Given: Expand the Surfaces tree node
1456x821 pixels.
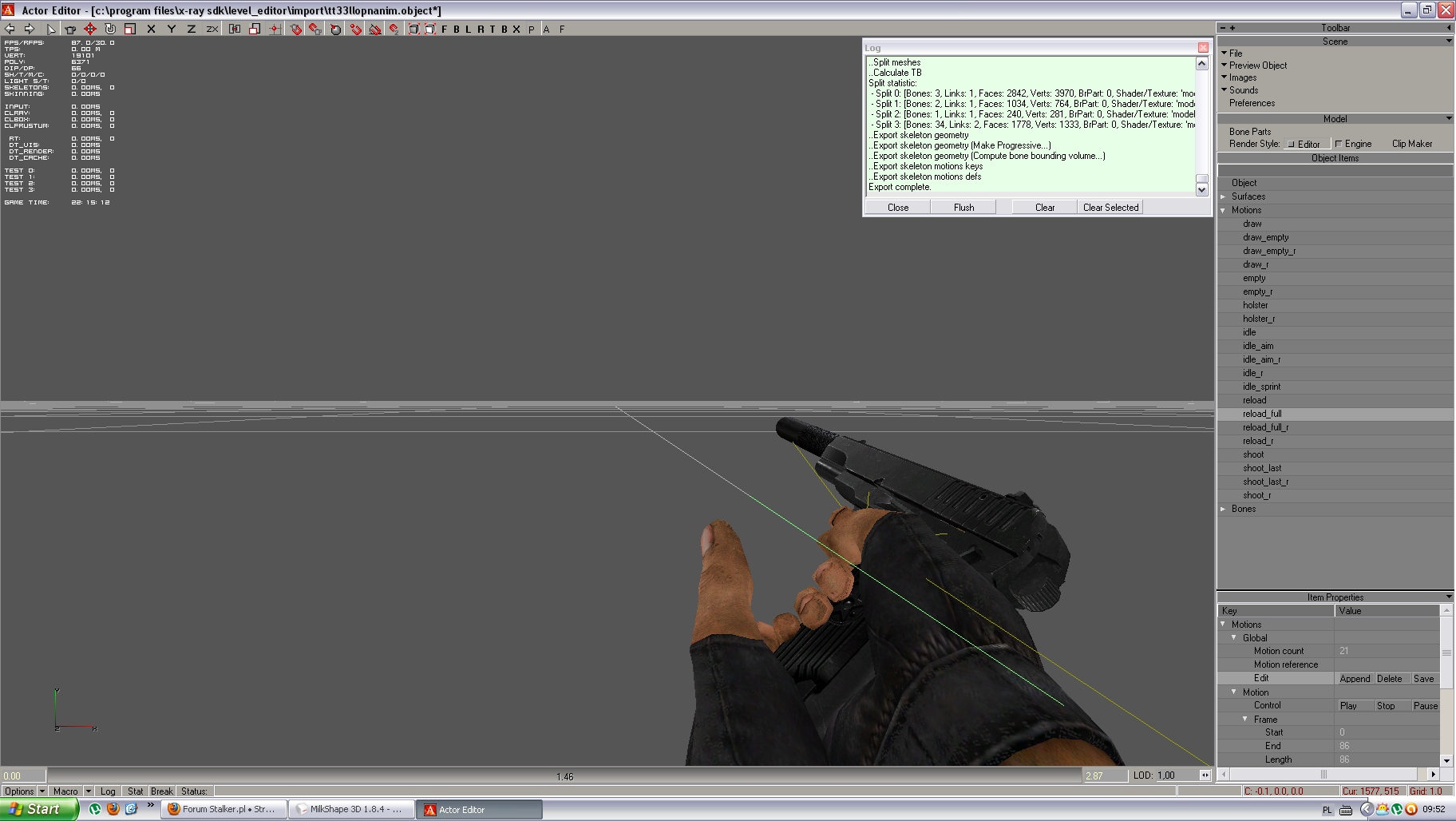Looking at the screenshot, I should pyautogui.click(x=1223, y=196).
